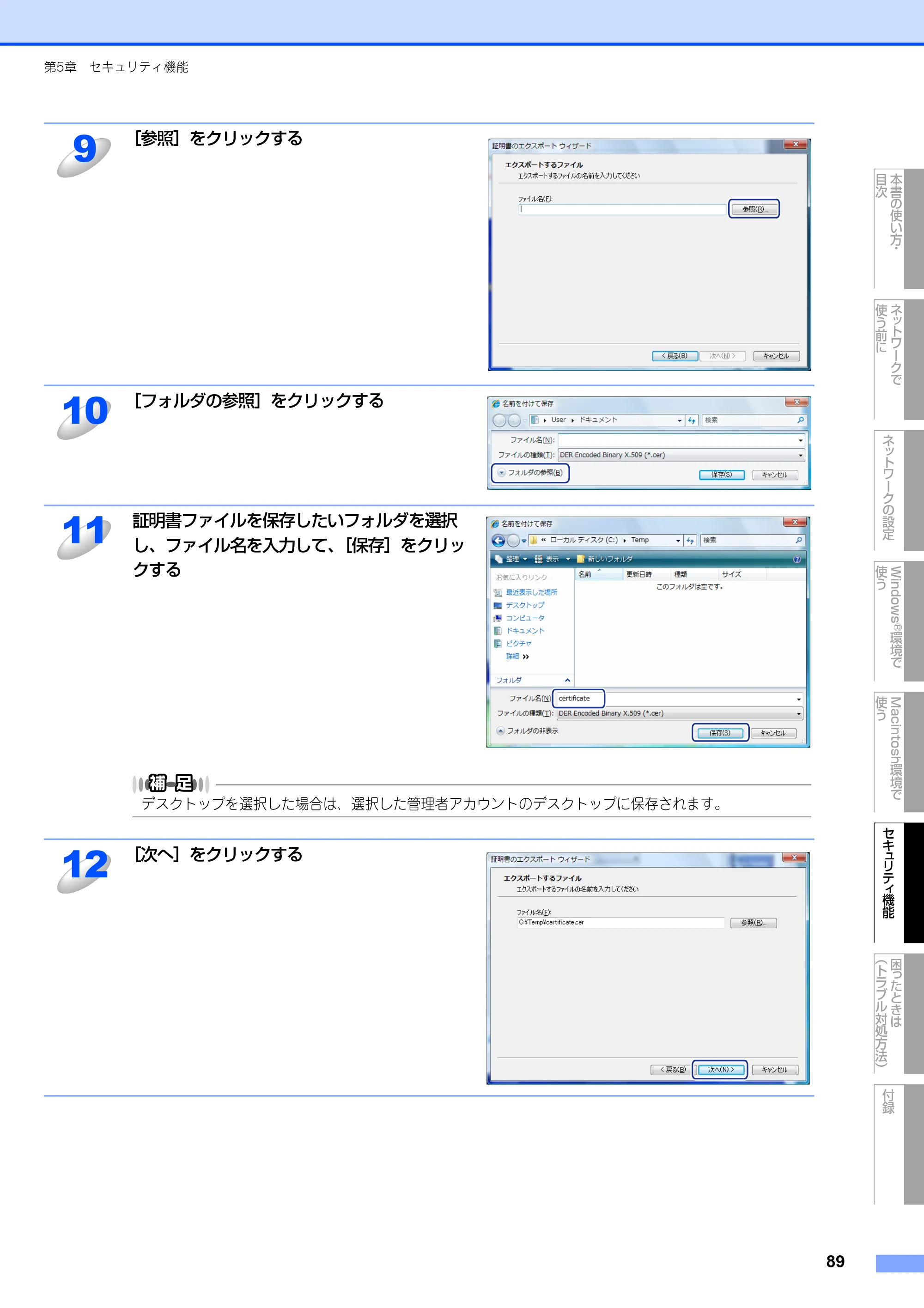The image size is (924, 1308).
Task: Click the file name field containing certificate
Action: click(679, 699)
